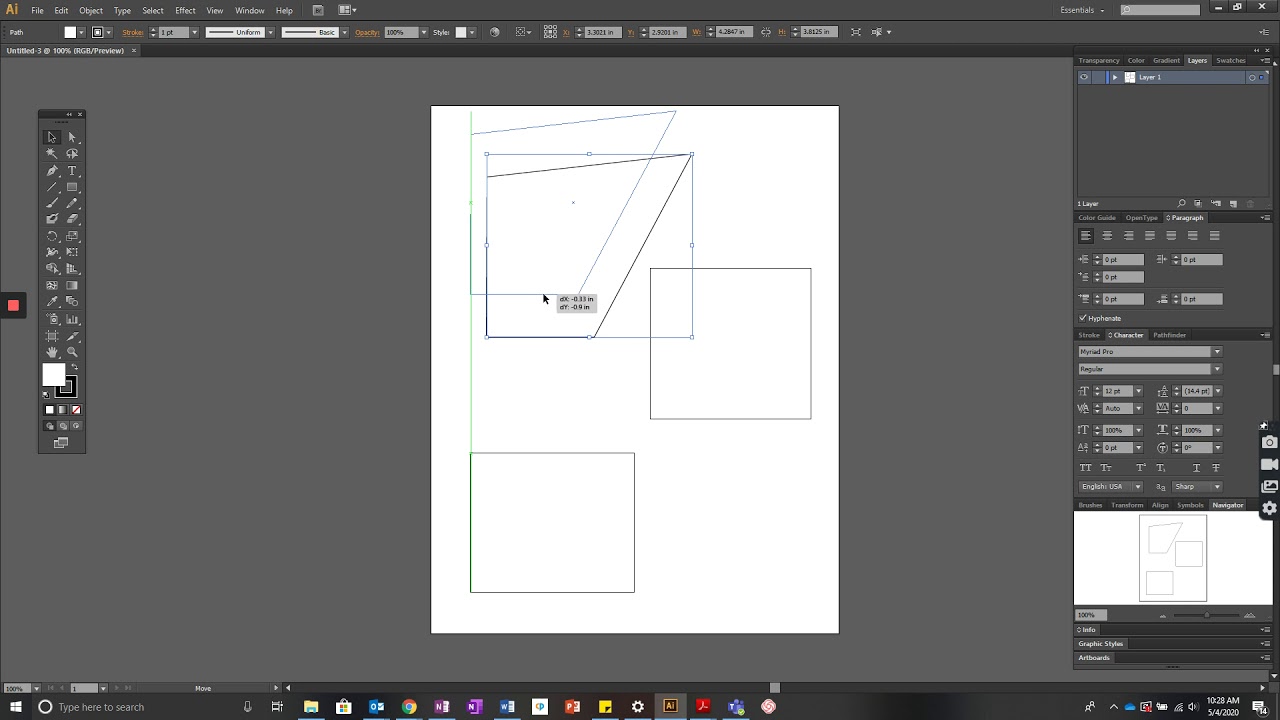Pick the Eyedropper tool
This screenshot has height=720, width=1280.
52,301
